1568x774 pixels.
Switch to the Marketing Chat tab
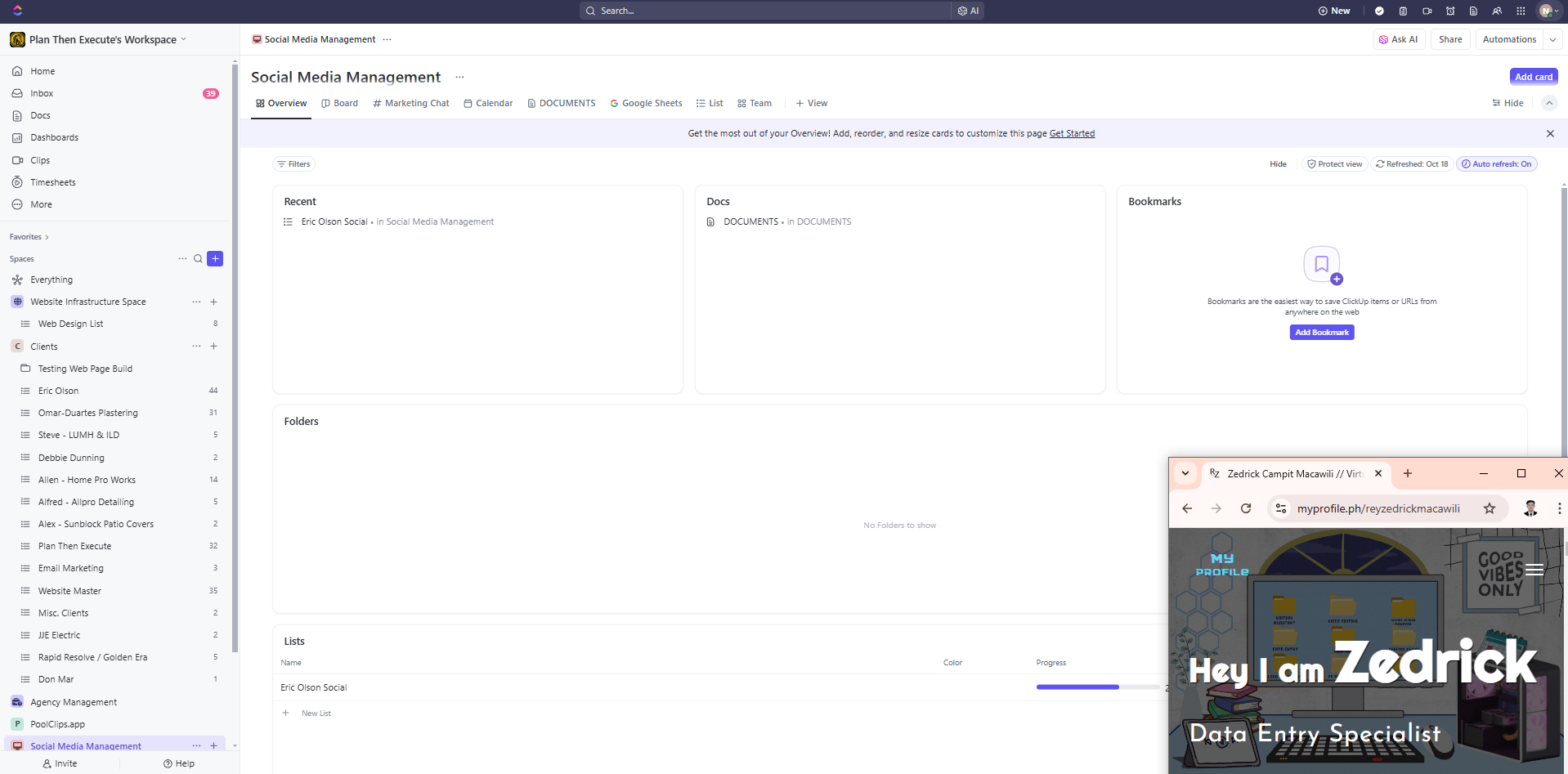pos(411,103)
